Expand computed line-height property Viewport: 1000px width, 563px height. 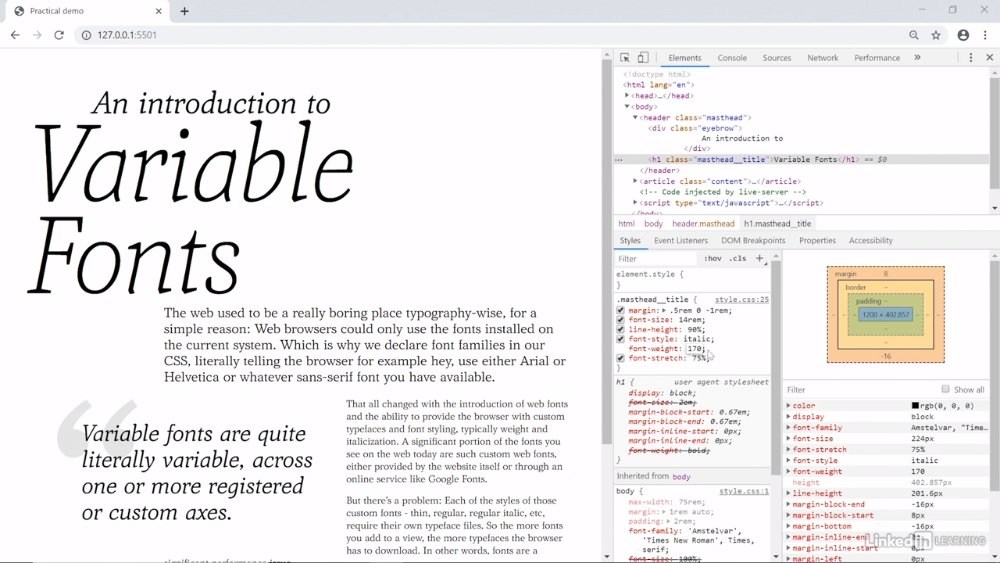[789, 494]
